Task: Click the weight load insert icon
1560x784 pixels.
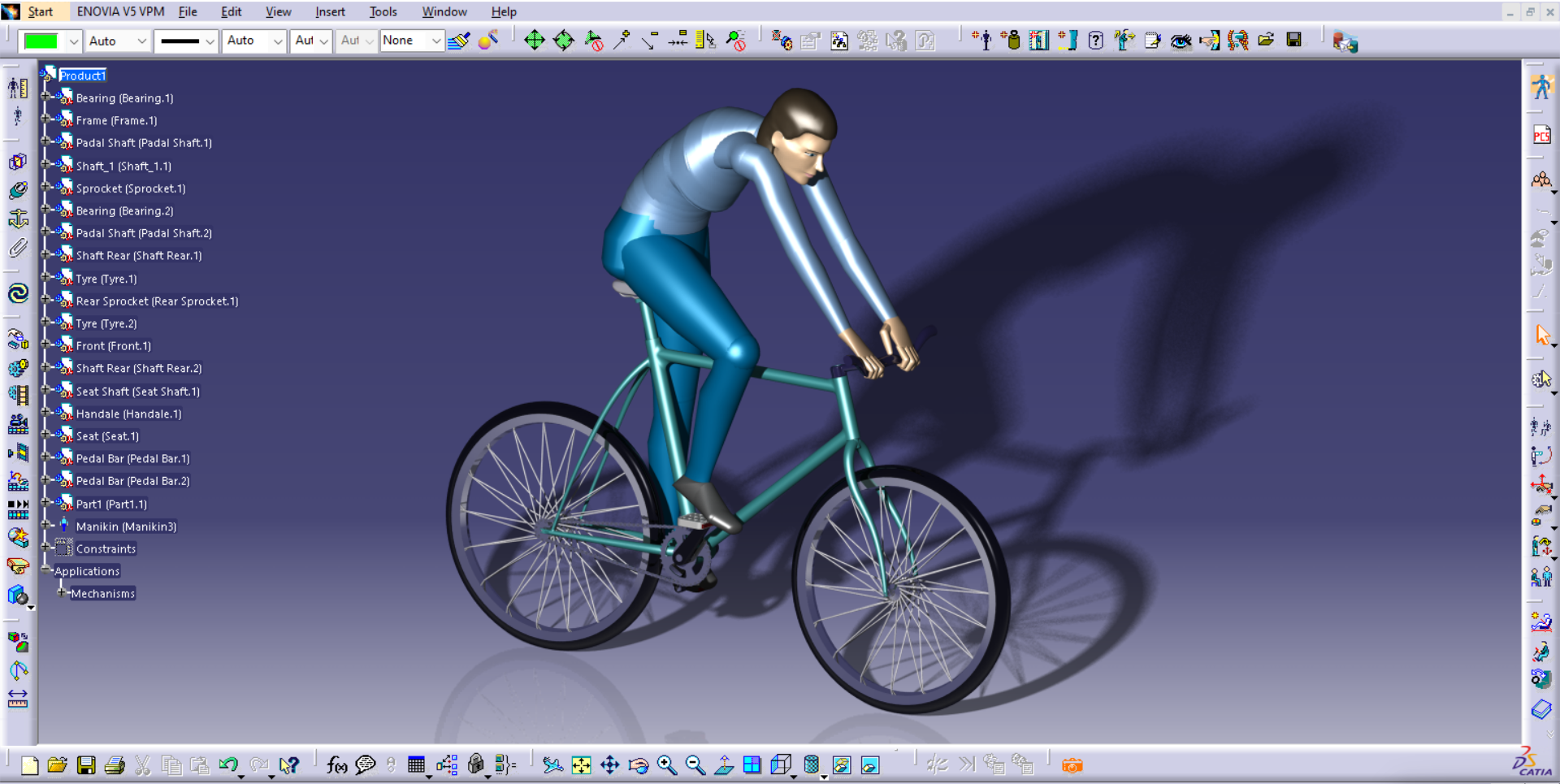Action: [1011, 41]
